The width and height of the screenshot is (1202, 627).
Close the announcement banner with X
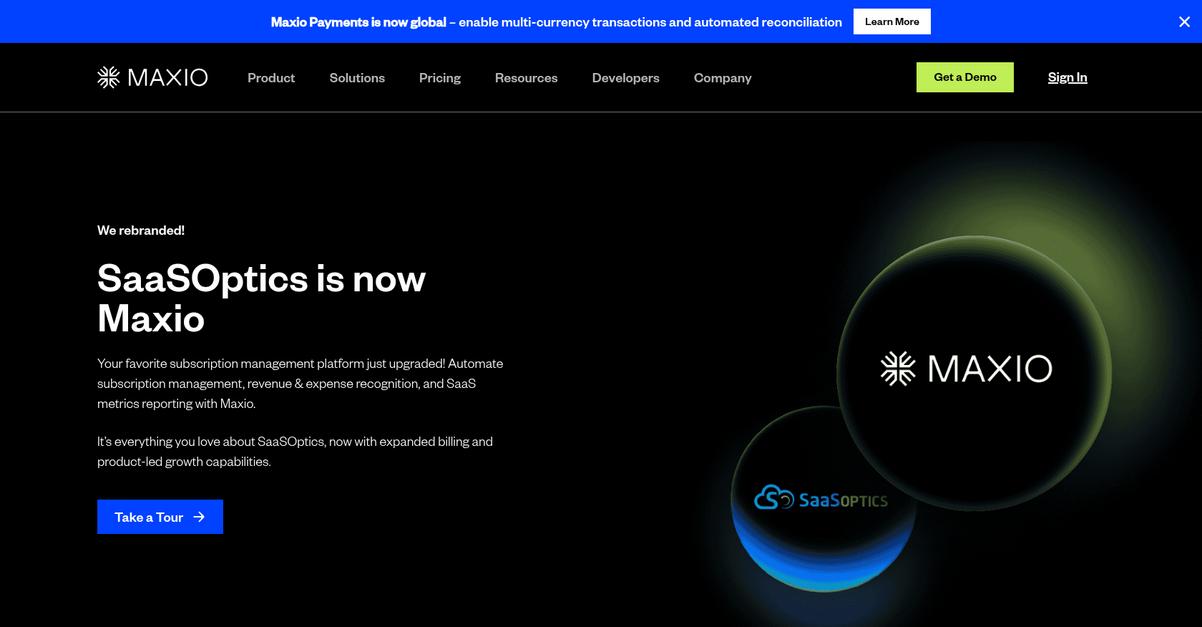coord(1184,22)
